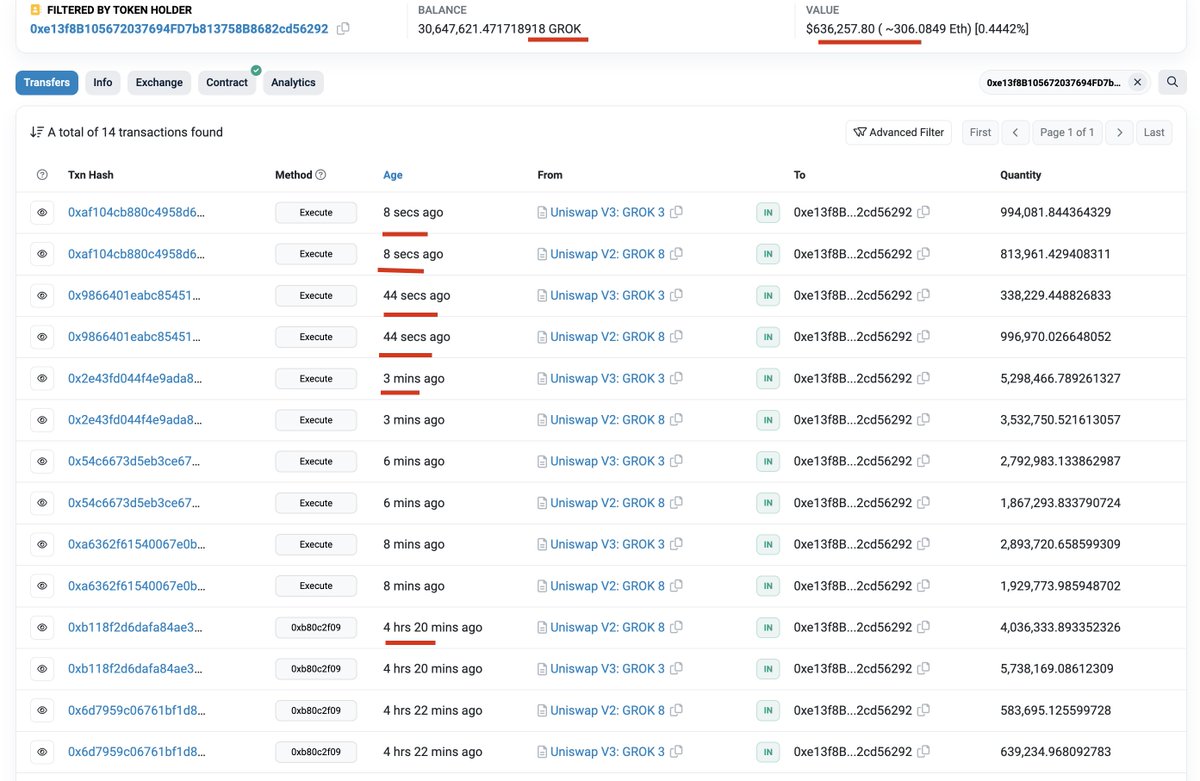1200x781 pixels.
Task: Click the Method column help icon
Action: point(321,175)
